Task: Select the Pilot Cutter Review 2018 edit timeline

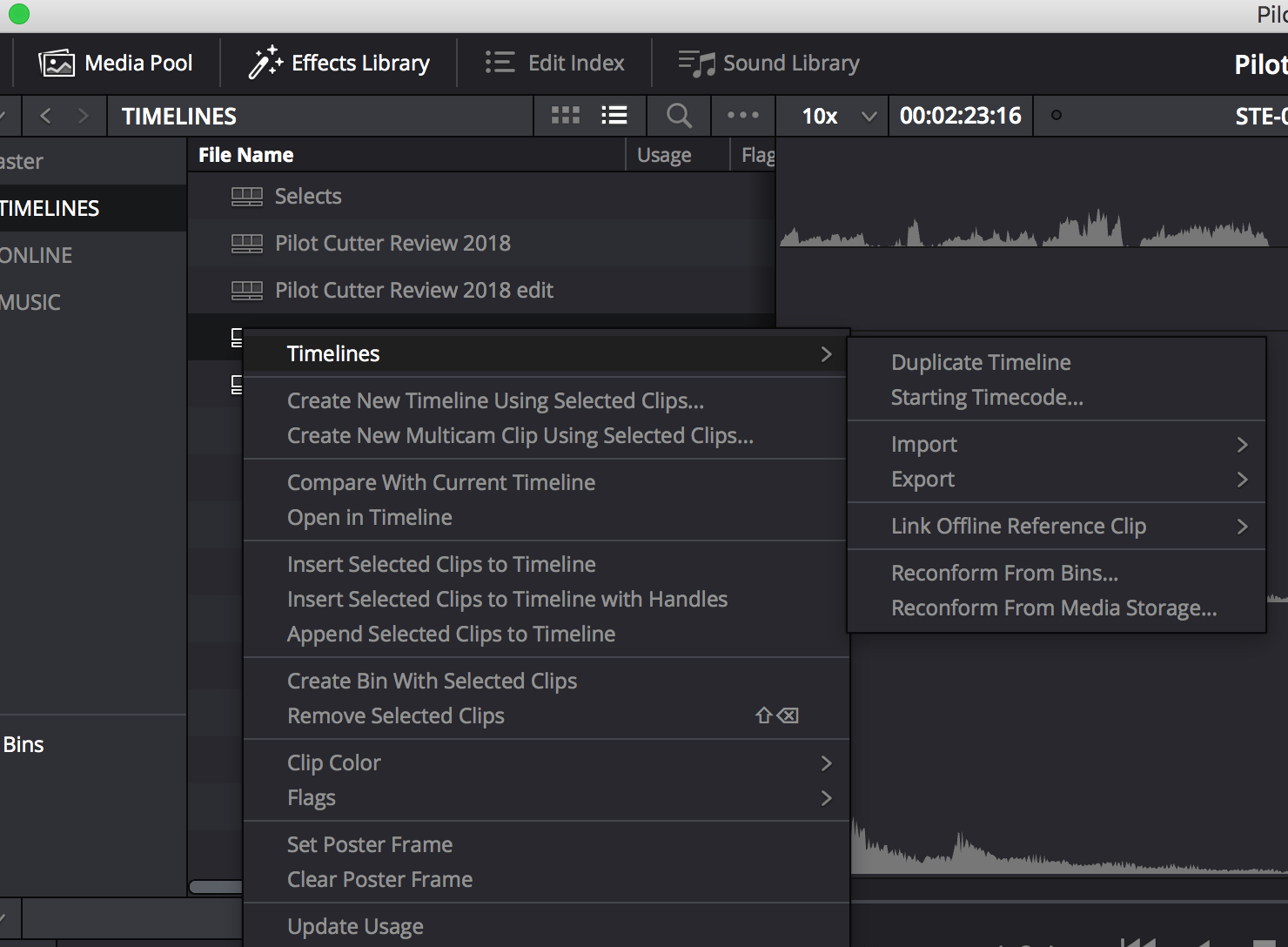Action: (481, 290)
